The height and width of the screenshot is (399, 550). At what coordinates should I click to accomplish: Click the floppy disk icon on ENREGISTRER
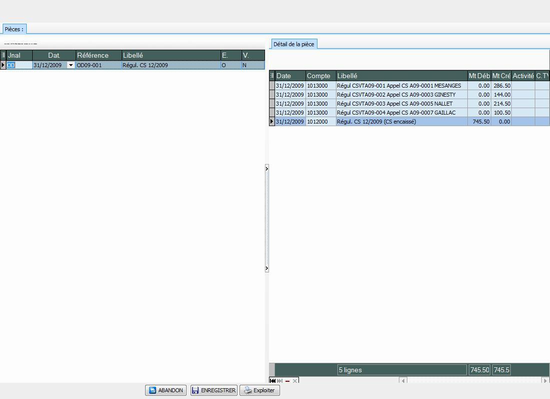[x=195, y=390]
